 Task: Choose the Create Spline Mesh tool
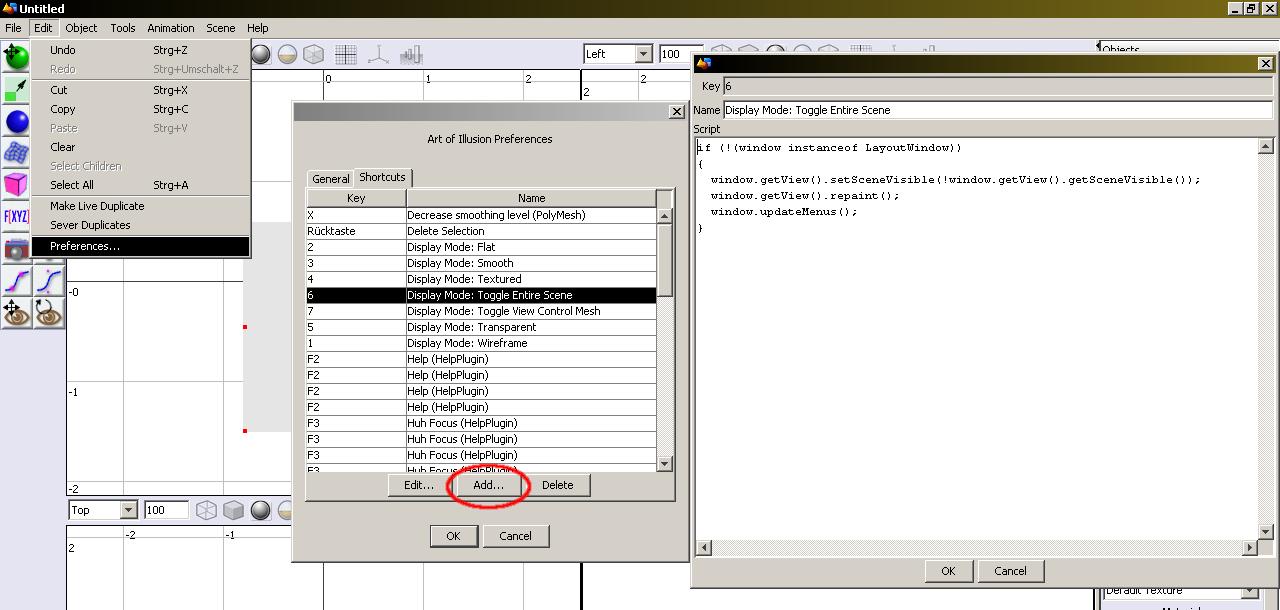(x=16, y=153)
